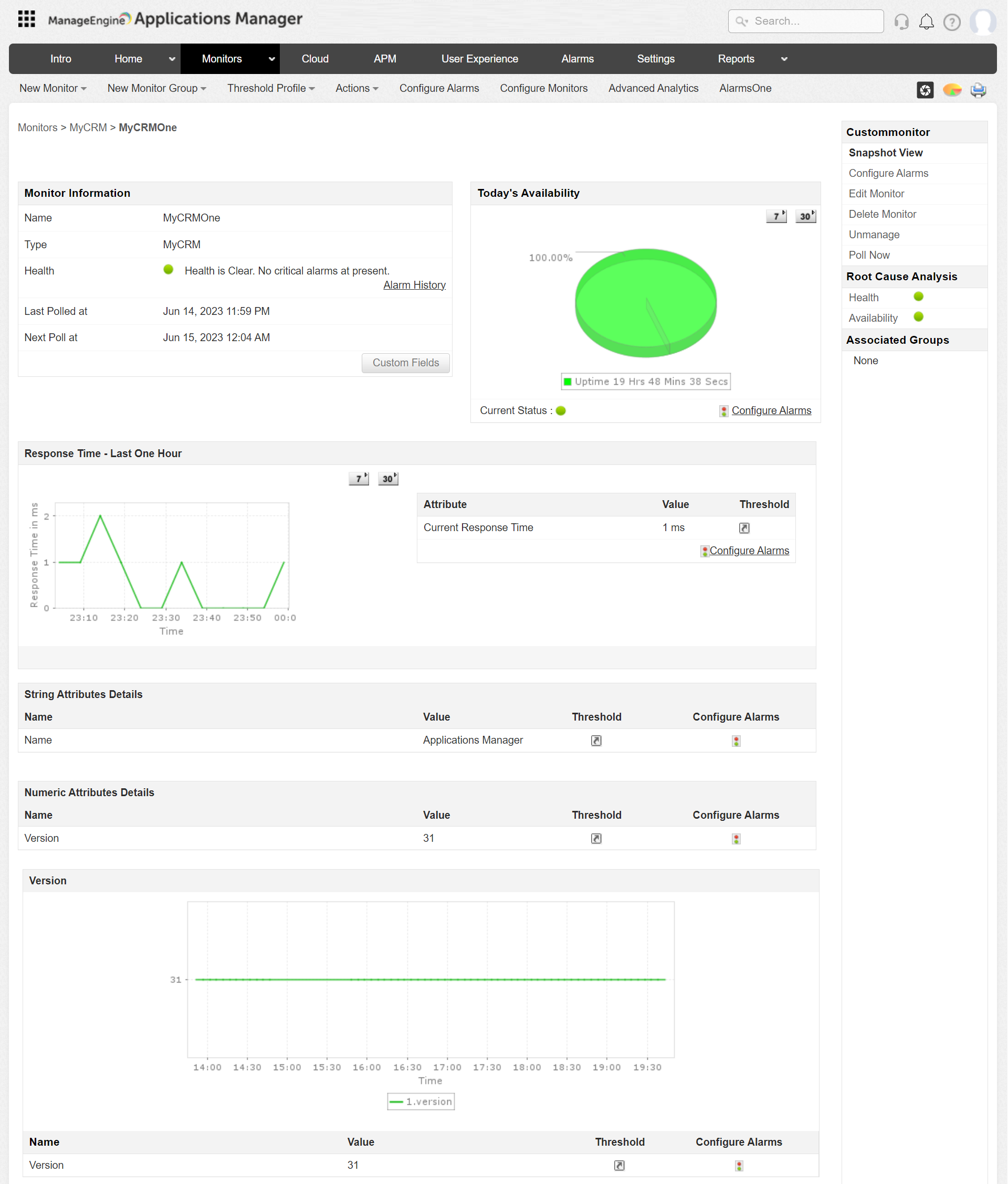Open the Alarm History link
This screenshot has width=1008, height=1184.
(x=414, y=285)
